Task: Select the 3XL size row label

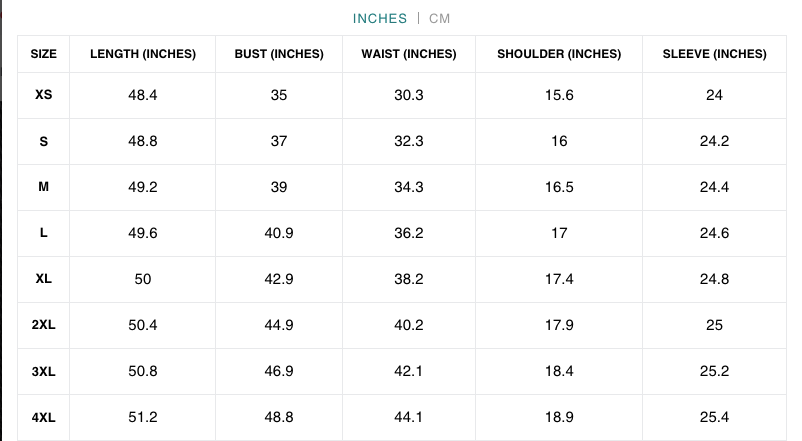Action: pos(44,371)
